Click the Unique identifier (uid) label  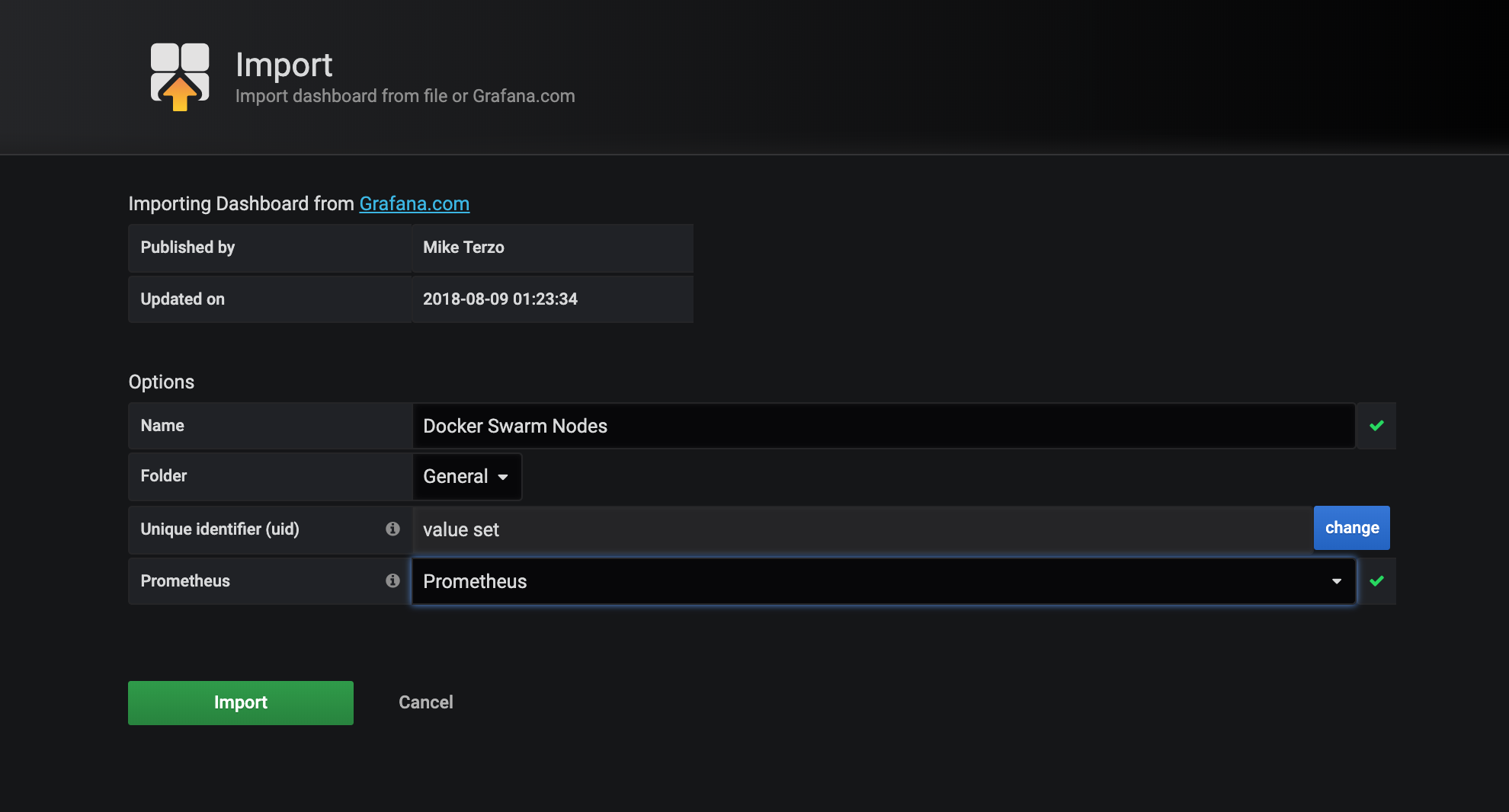coord(219,529)
